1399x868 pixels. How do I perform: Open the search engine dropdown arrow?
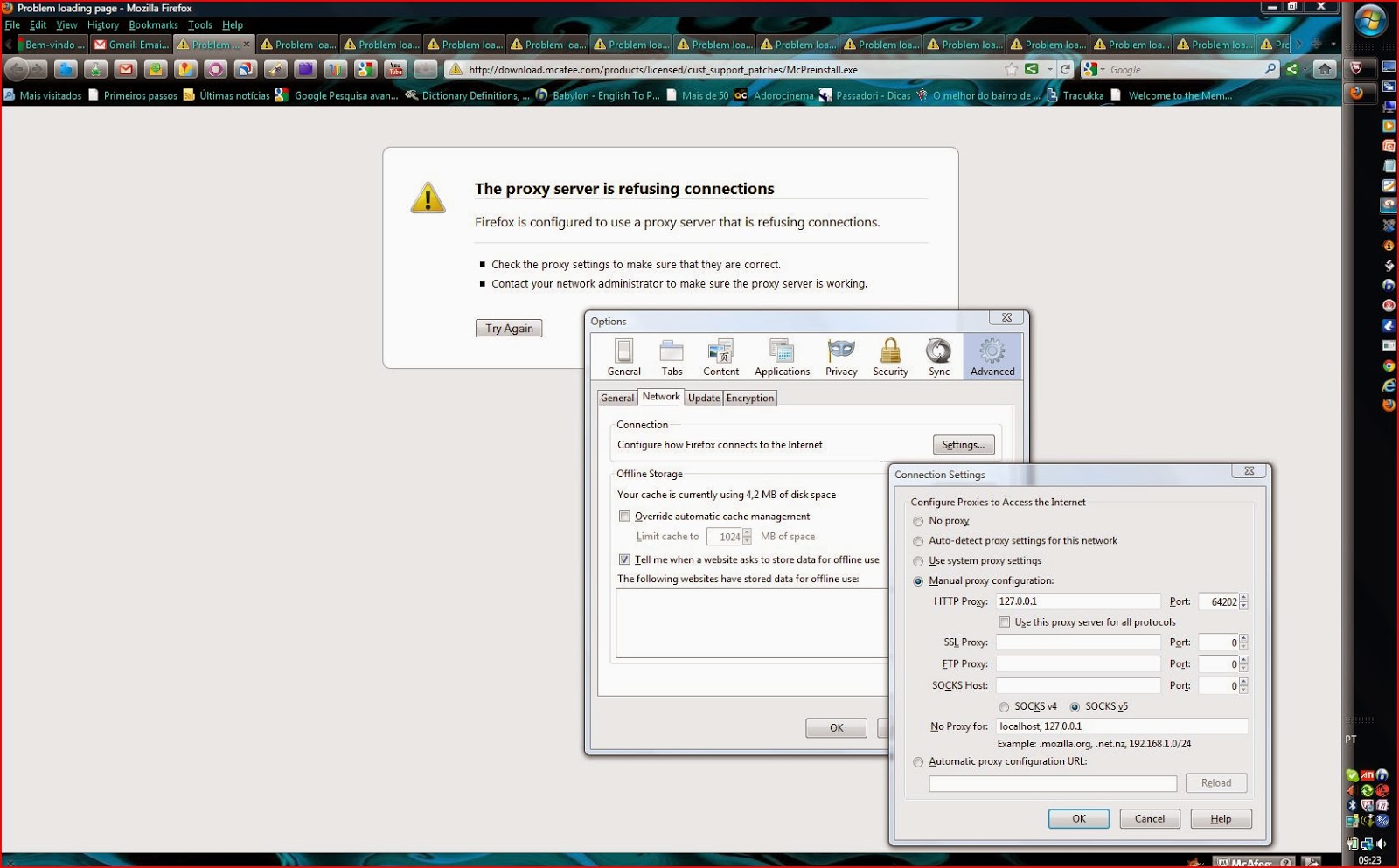tap(1103, 69)
